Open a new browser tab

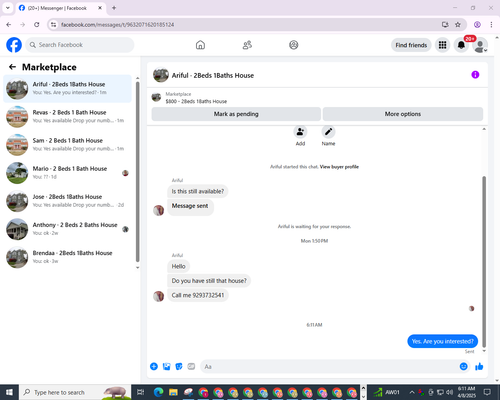(114, 8)
